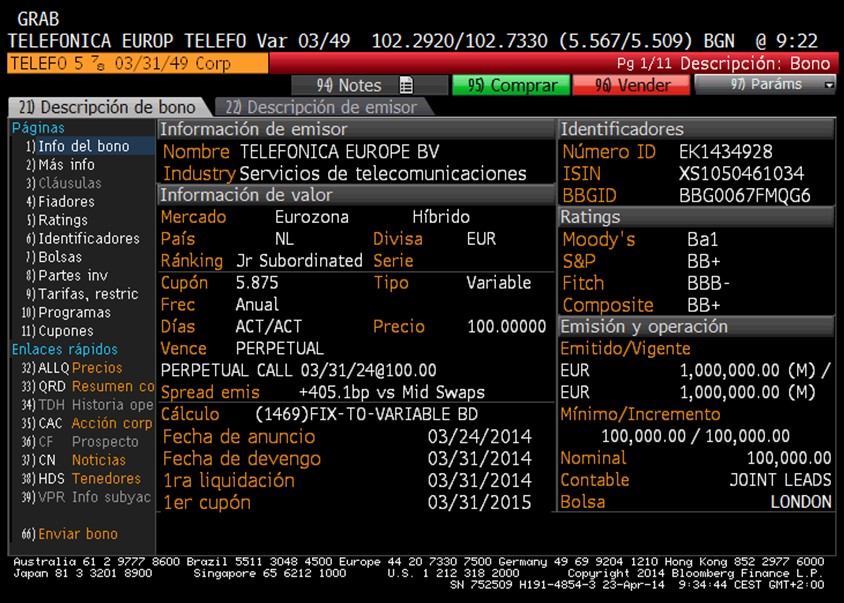Click the GRAB label at top
844x603 pixels.
pyautogui.click(x=38, y=19)
